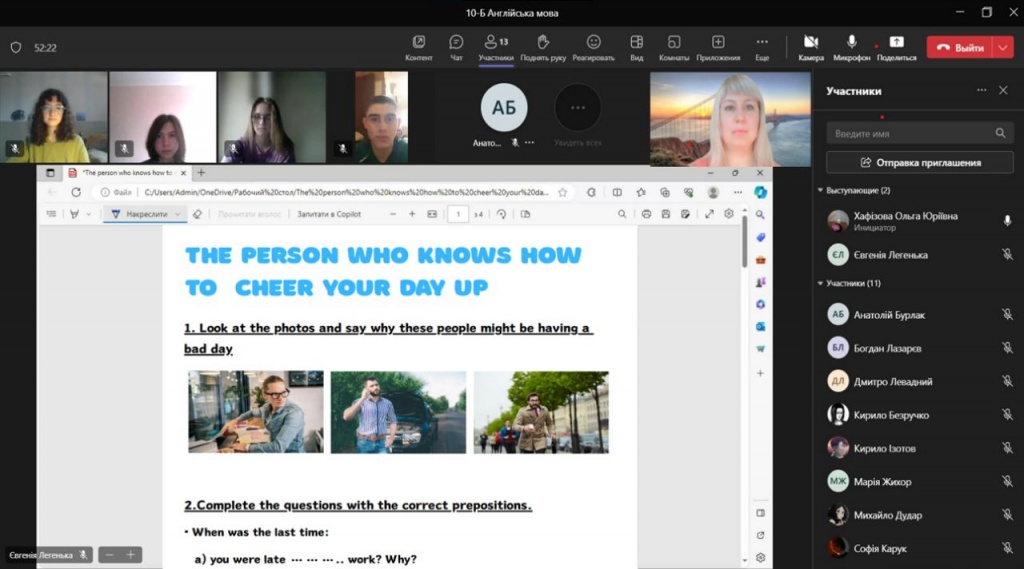Zoom in shared content with plus button
The width and height of the screenshot is (1024, 569).
coord(130,554)
